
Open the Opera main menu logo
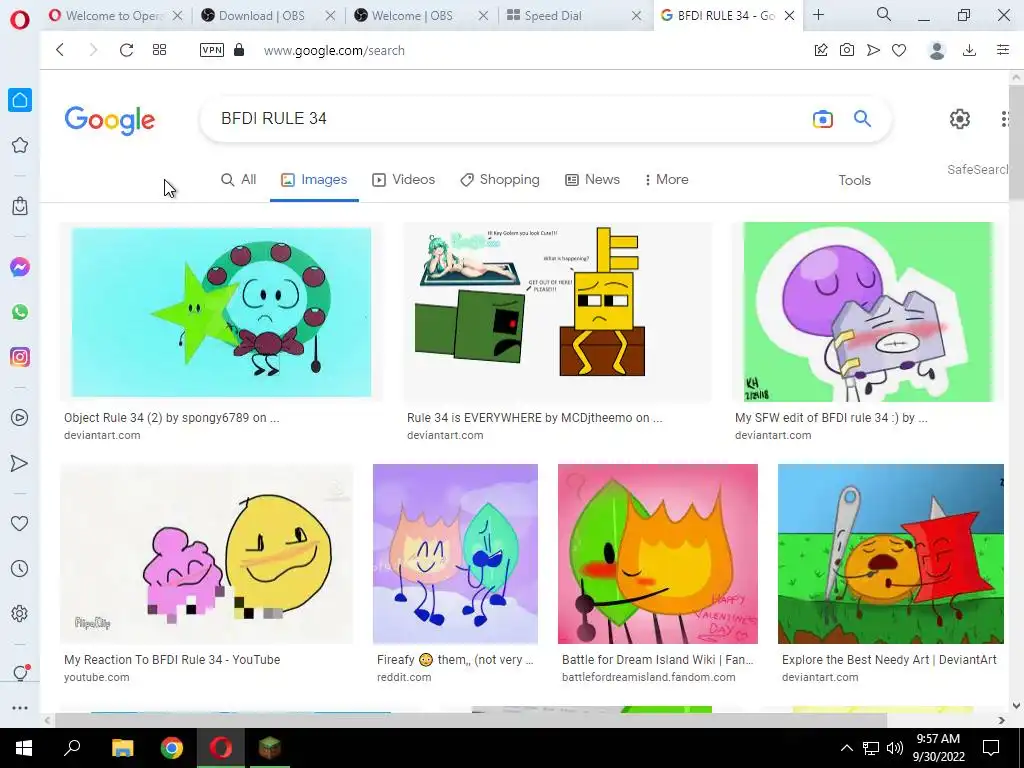[20, 20]
